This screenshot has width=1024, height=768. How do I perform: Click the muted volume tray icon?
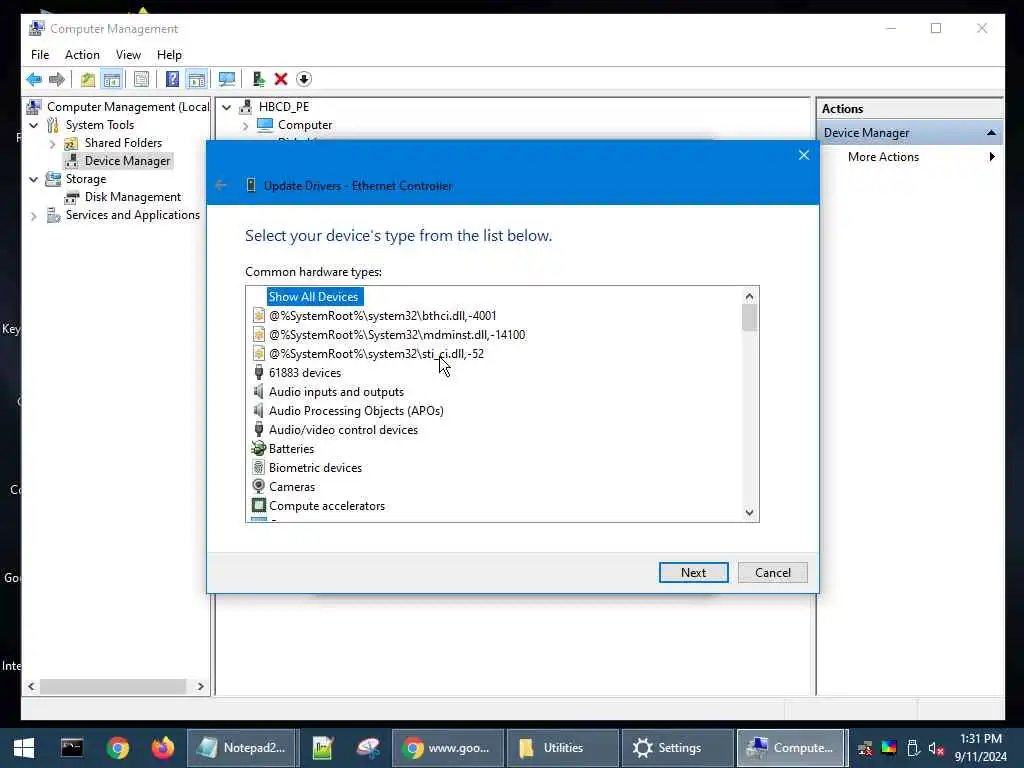[936, 748]
